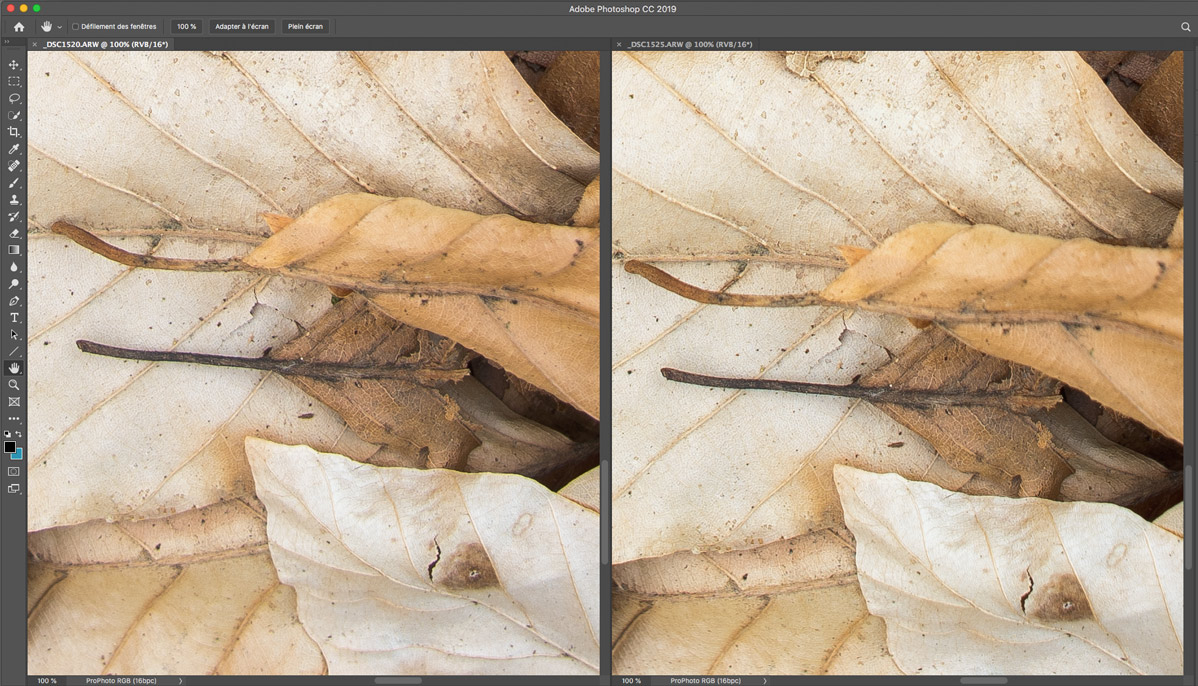
Task: Switch to _DSC1525.ARW document tab
Action: (x=690, y=45)
